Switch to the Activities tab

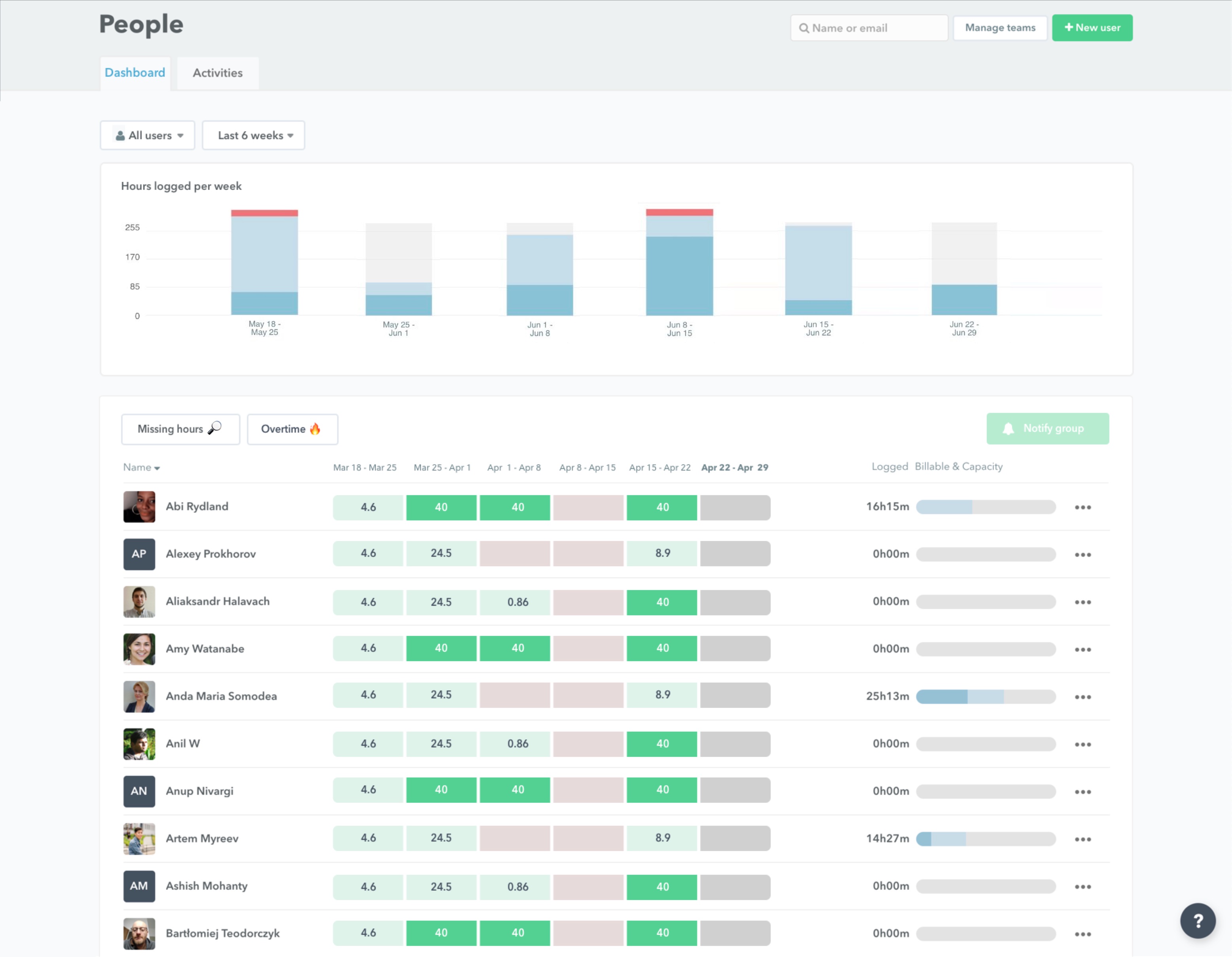[x=217, y=73]
